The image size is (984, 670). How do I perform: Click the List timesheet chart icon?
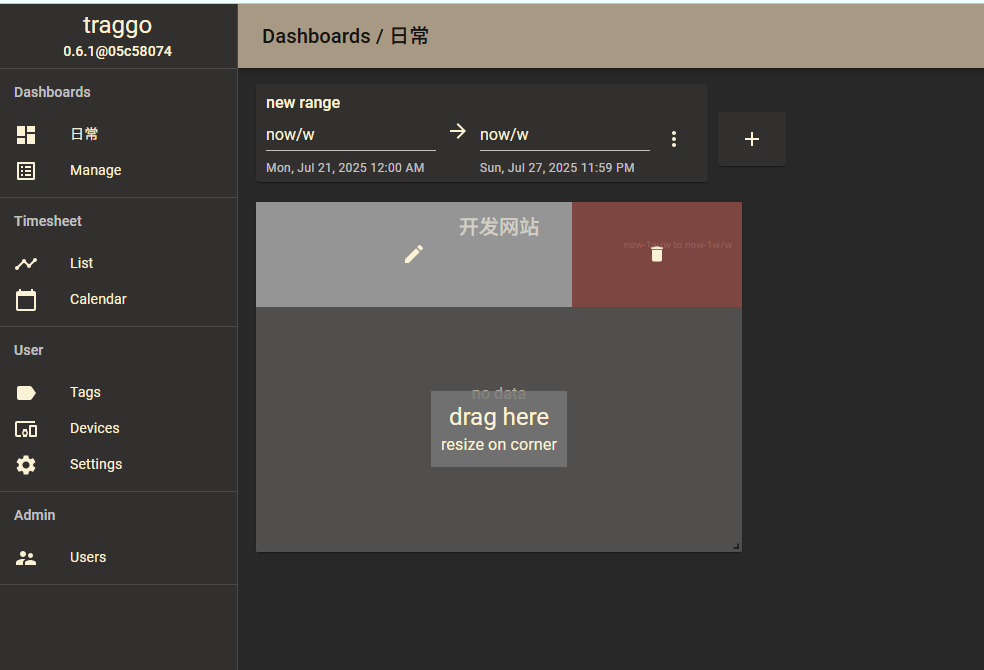[26, 263]
